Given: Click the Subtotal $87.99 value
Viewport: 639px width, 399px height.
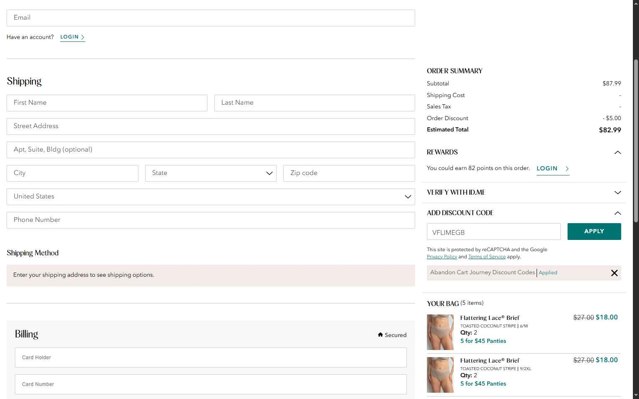Looking at the screenshot, I should [612, 84].
